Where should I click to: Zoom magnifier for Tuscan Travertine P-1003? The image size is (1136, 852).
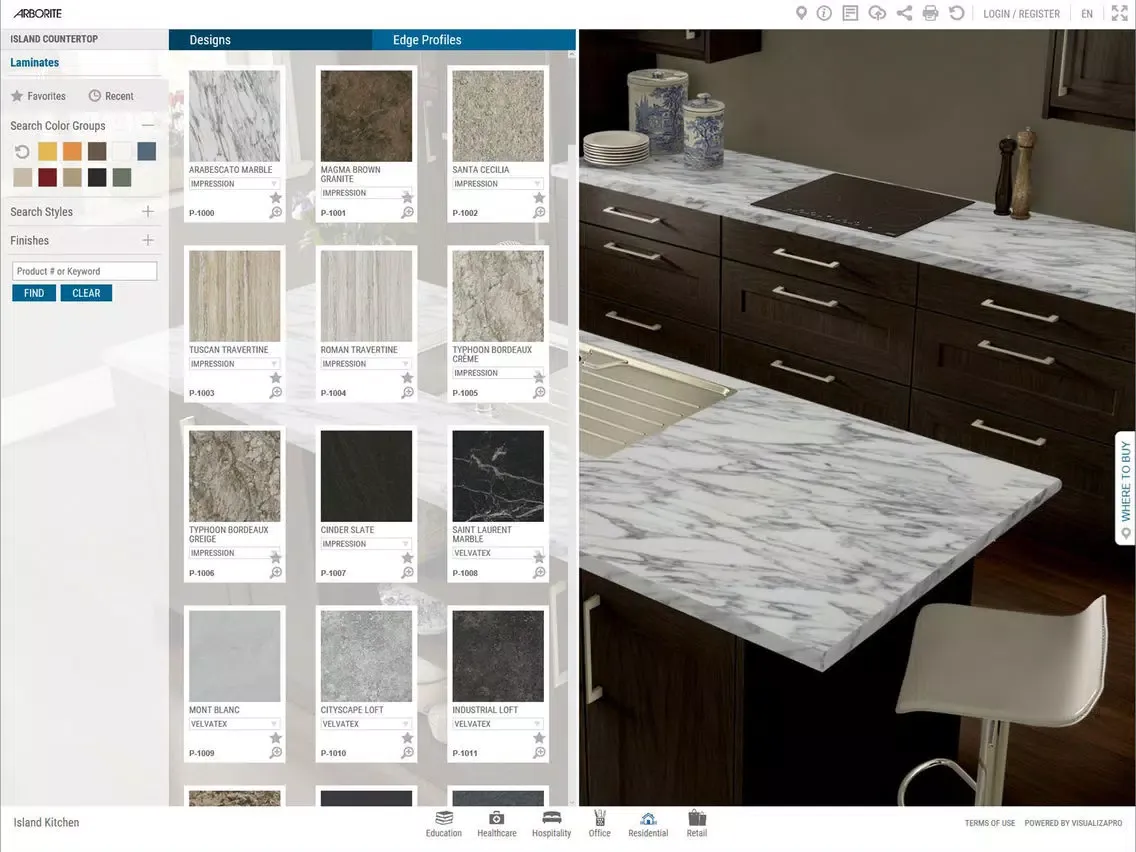point(276,393)
